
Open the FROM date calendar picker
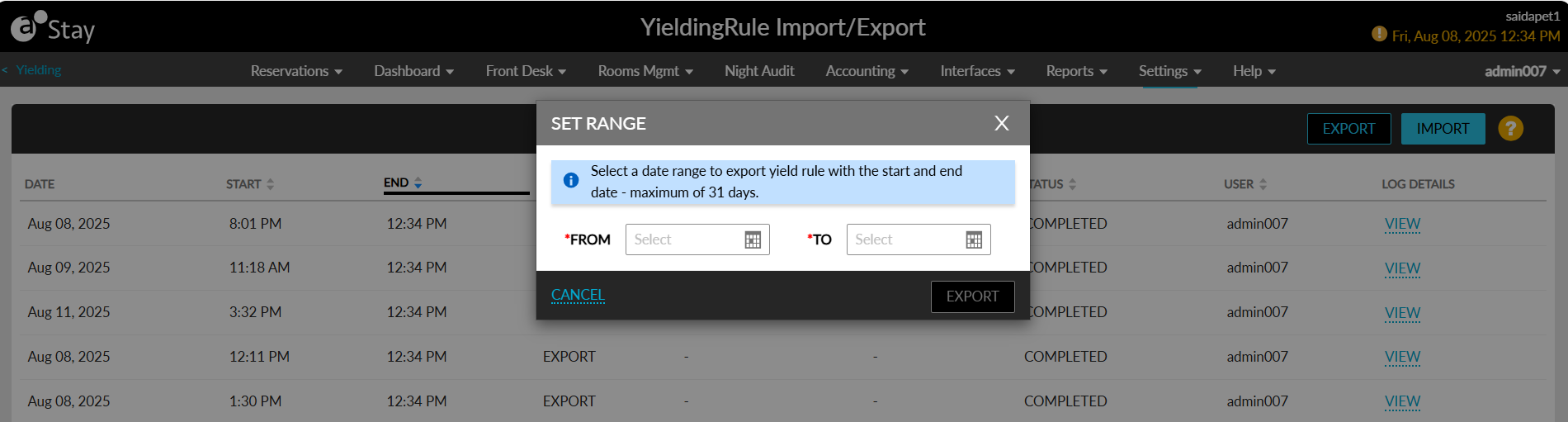pyautogui.click(x=753, y=239)
